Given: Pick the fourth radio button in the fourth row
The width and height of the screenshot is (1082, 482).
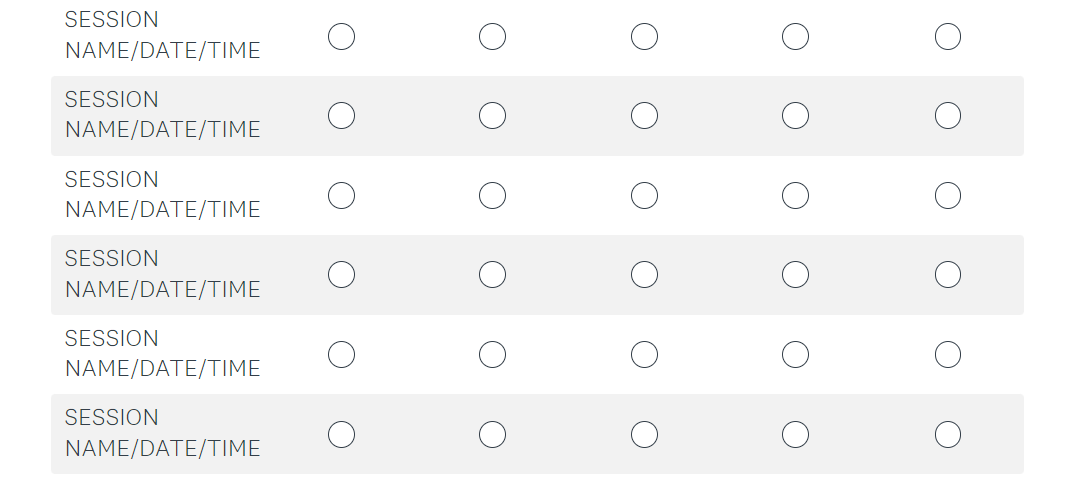Looking at the screenshot, I should pos(795,275).
